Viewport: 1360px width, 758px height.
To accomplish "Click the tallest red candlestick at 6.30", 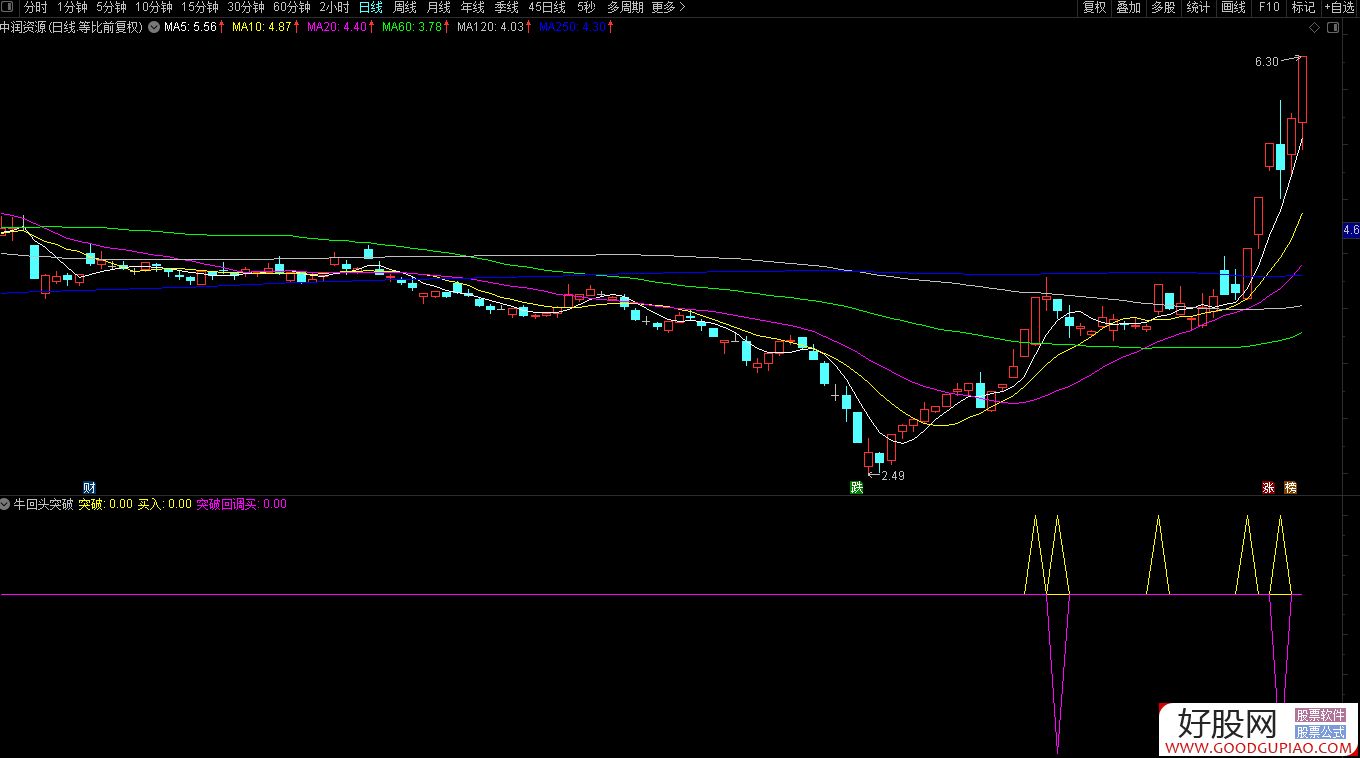I will [1303, 89].
